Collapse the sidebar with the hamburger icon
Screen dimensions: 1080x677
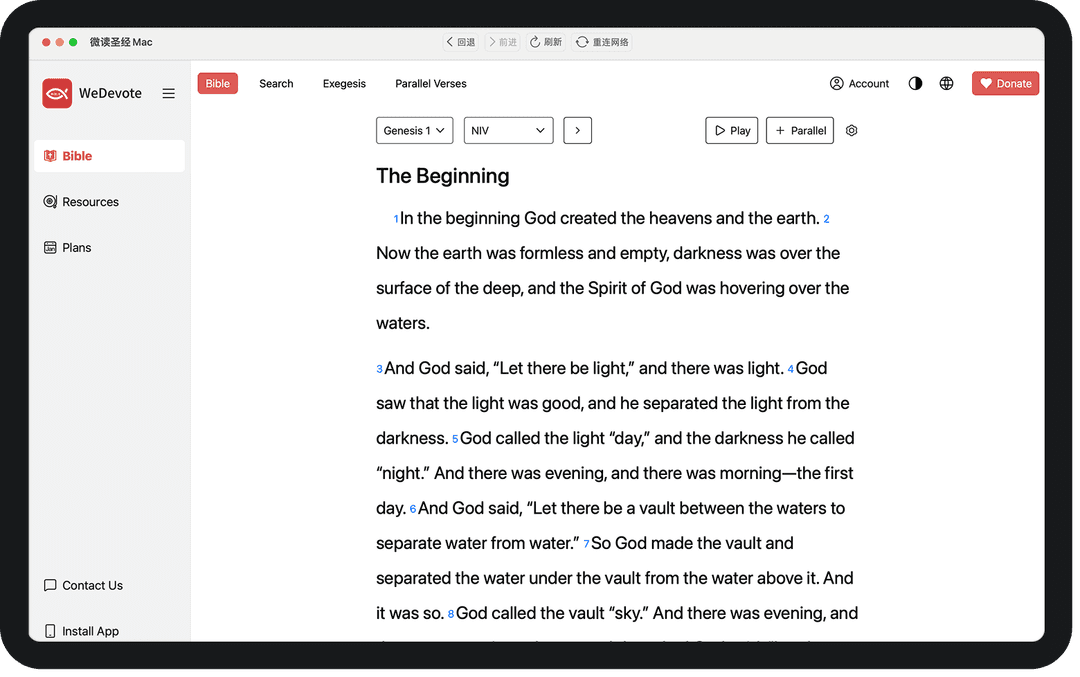pyautogui.click(x=168, y=93)
